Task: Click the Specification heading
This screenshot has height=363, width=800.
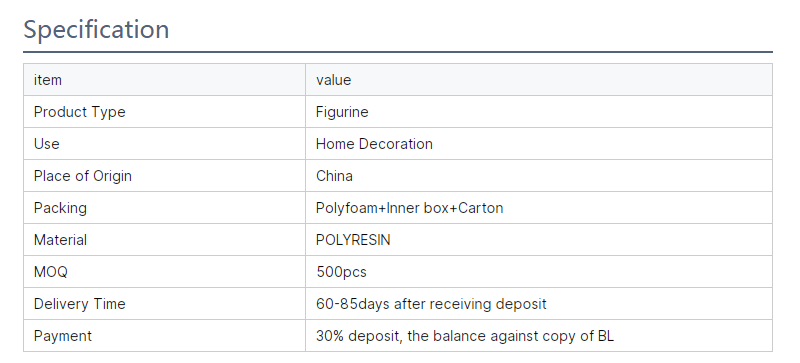Action: [x=96, y=30]
